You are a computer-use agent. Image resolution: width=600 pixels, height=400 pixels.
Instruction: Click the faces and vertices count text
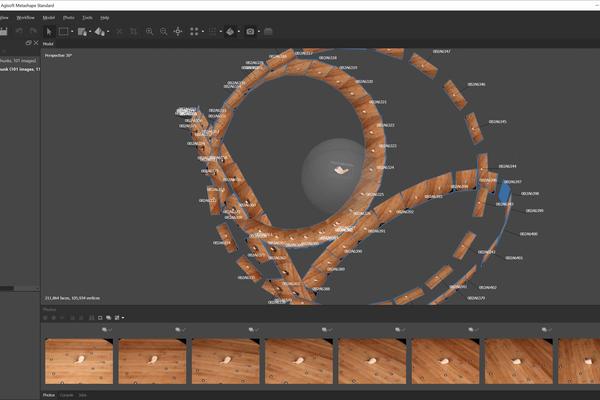72,298
